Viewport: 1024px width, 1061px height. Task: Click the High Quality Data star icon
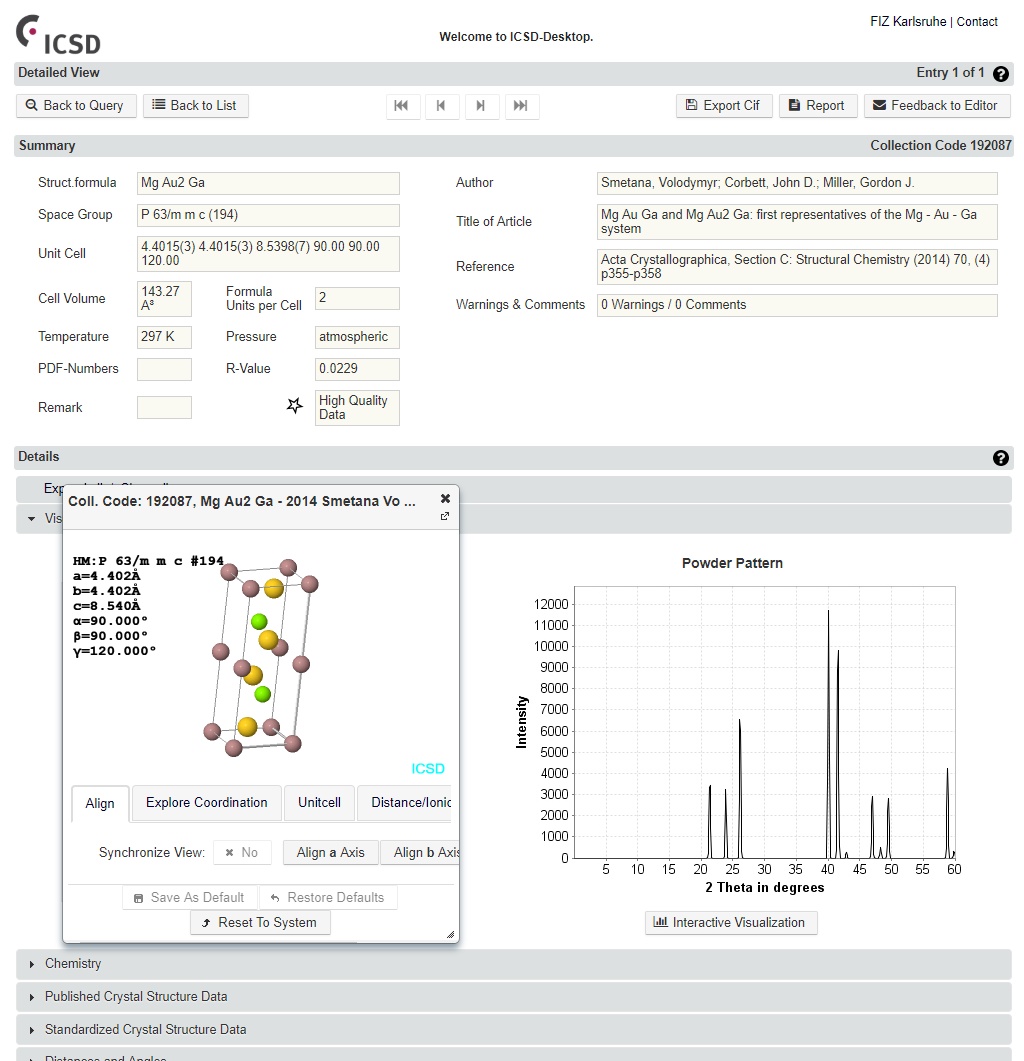tap(294, 406)
